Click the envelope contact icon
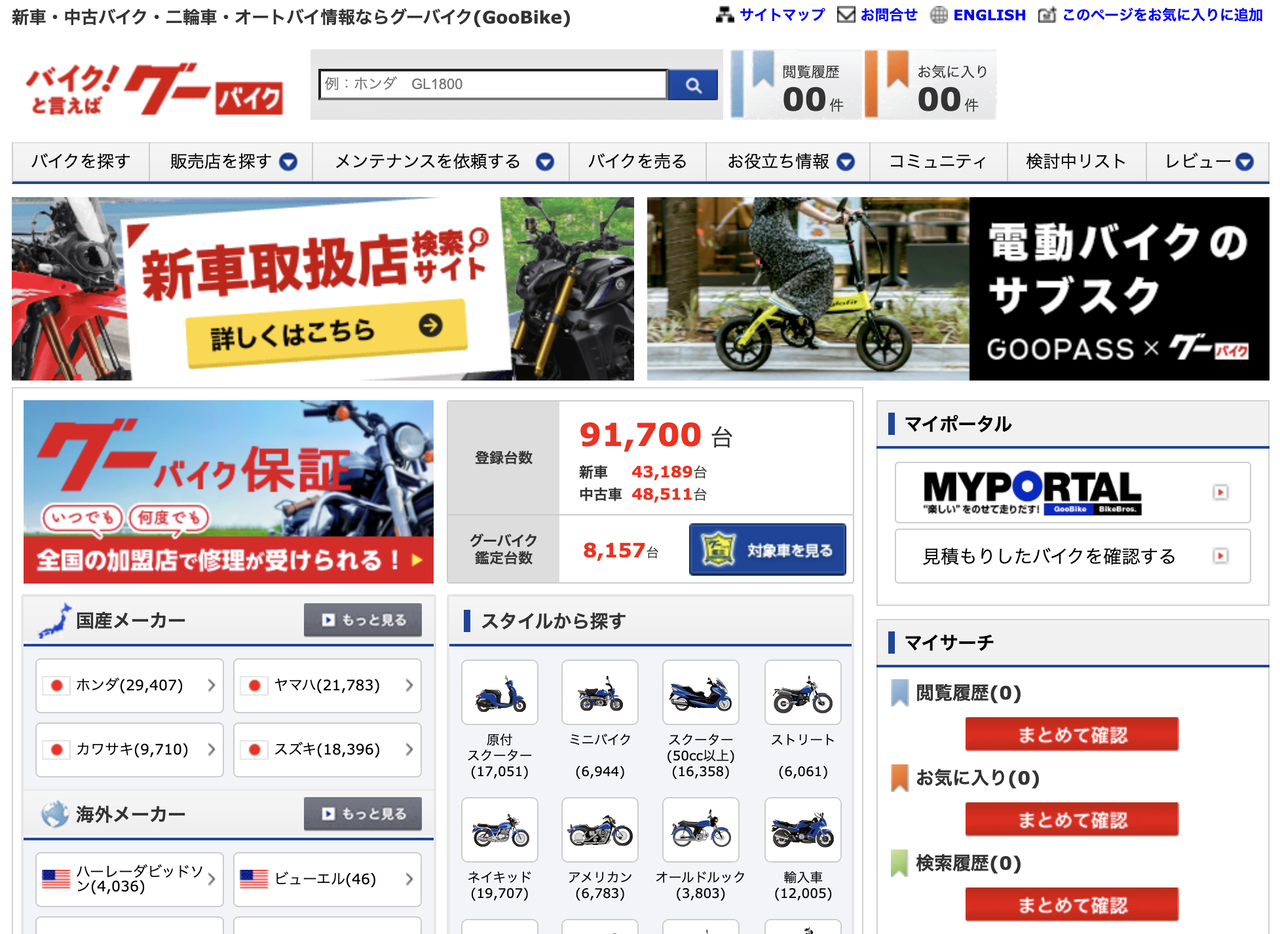Viewport: 1280px width, 934px height. point(846,15)
